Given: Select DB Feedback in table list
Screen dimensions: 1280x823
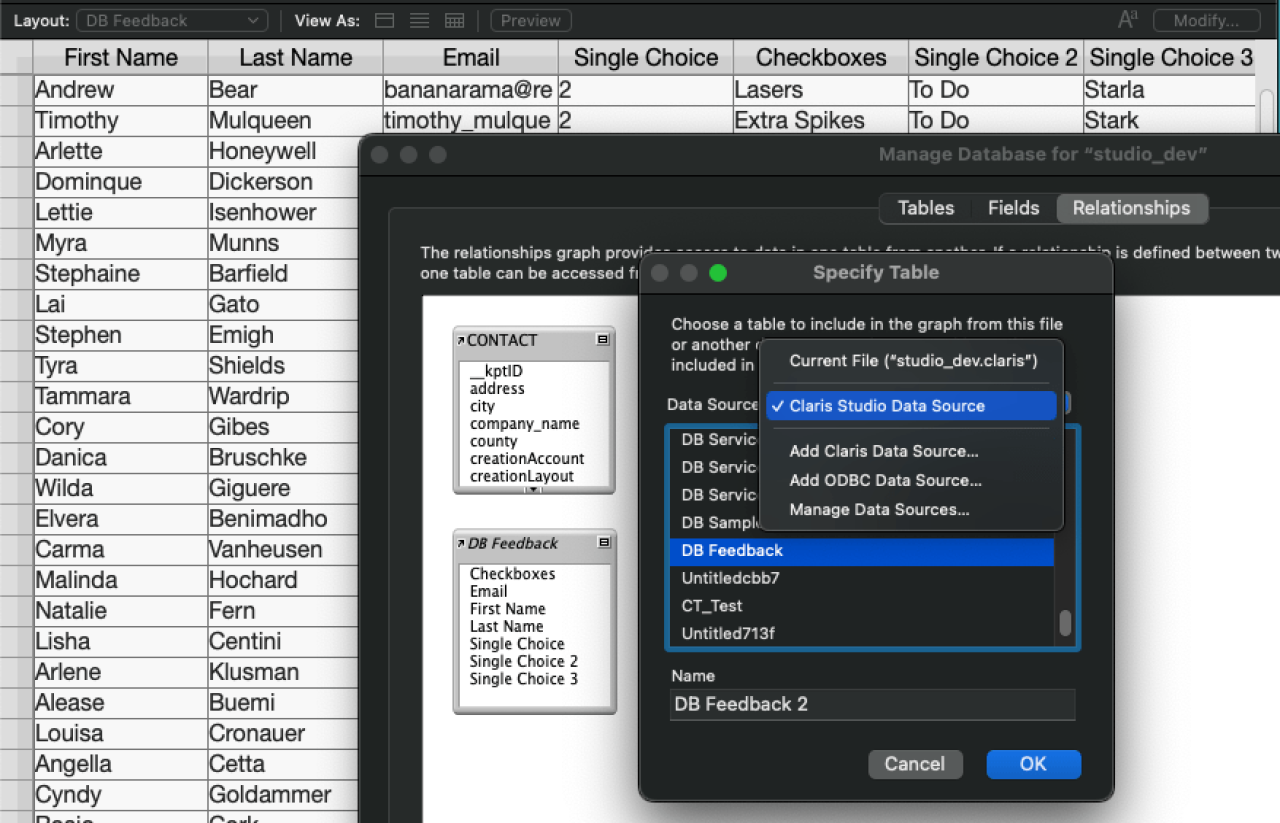Looking at the screenshot, I should [x=861, y=551].
